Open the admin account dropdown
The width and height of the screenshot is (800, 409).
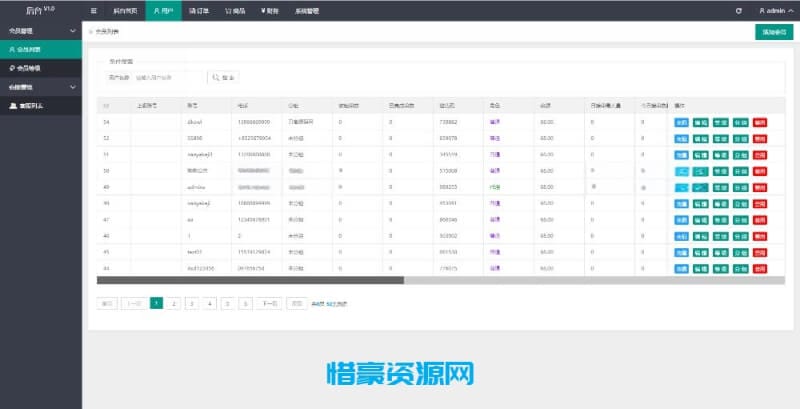[776, 11]
